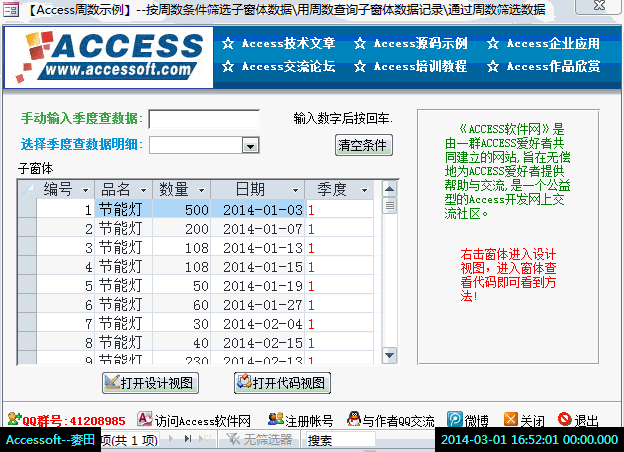
Task: Click cell with date 2014-01-03
Action: tap(258, 209)
